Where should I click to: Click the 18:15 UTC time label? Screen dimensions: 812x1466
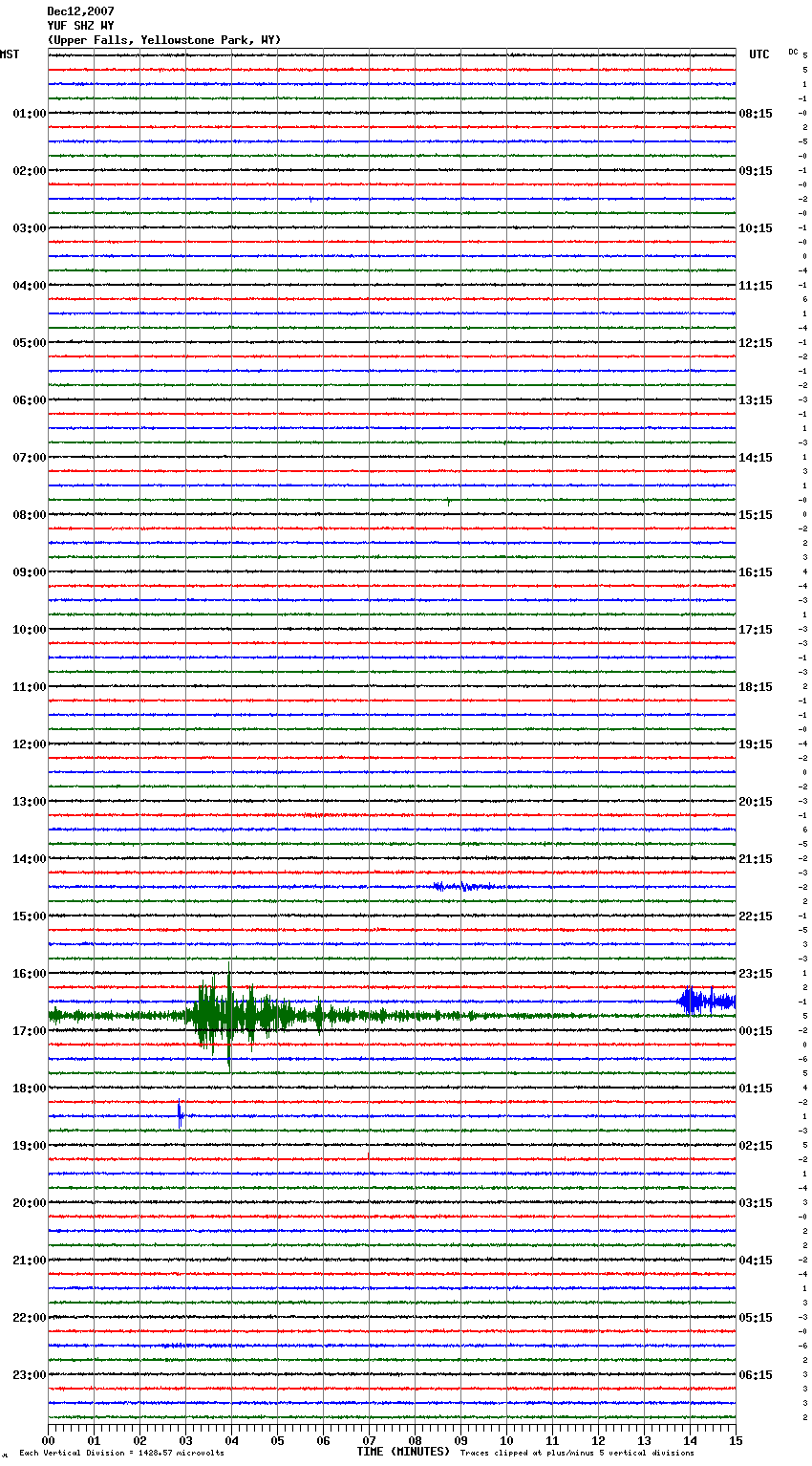[756, 687]
